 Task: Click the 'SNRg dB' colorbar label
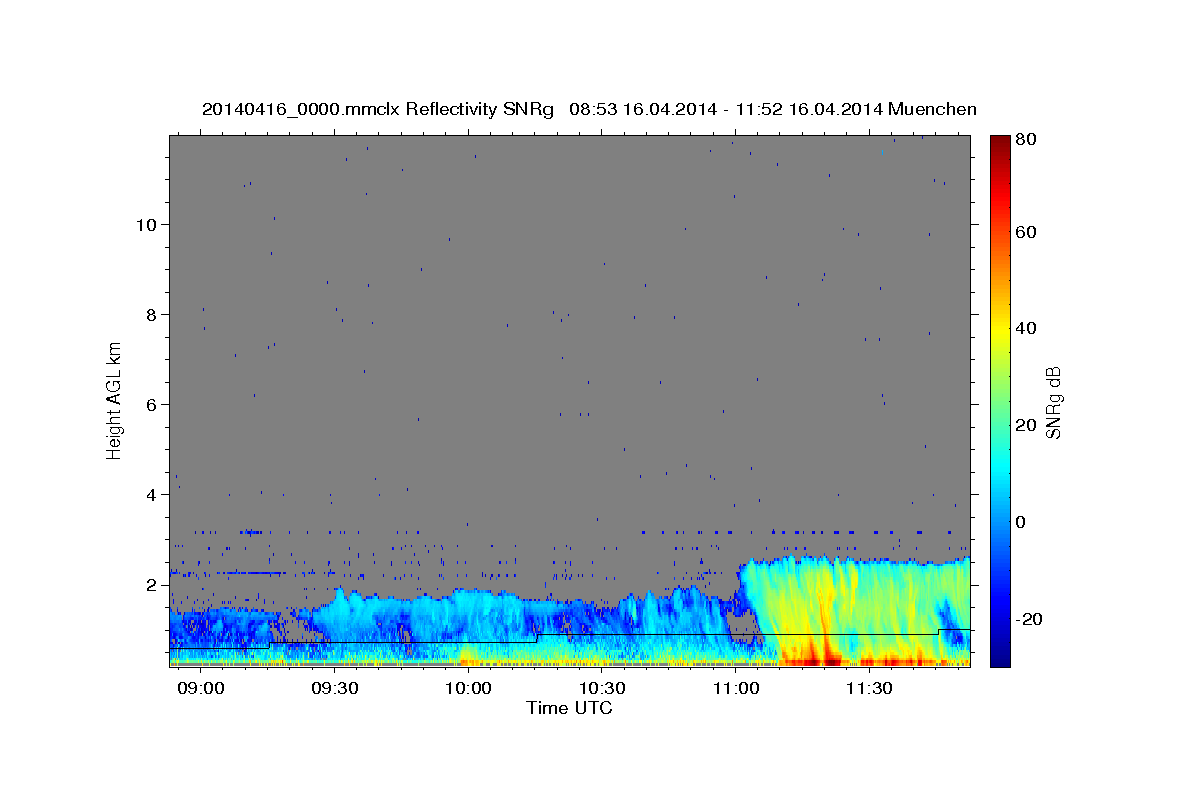[1053, 402]
